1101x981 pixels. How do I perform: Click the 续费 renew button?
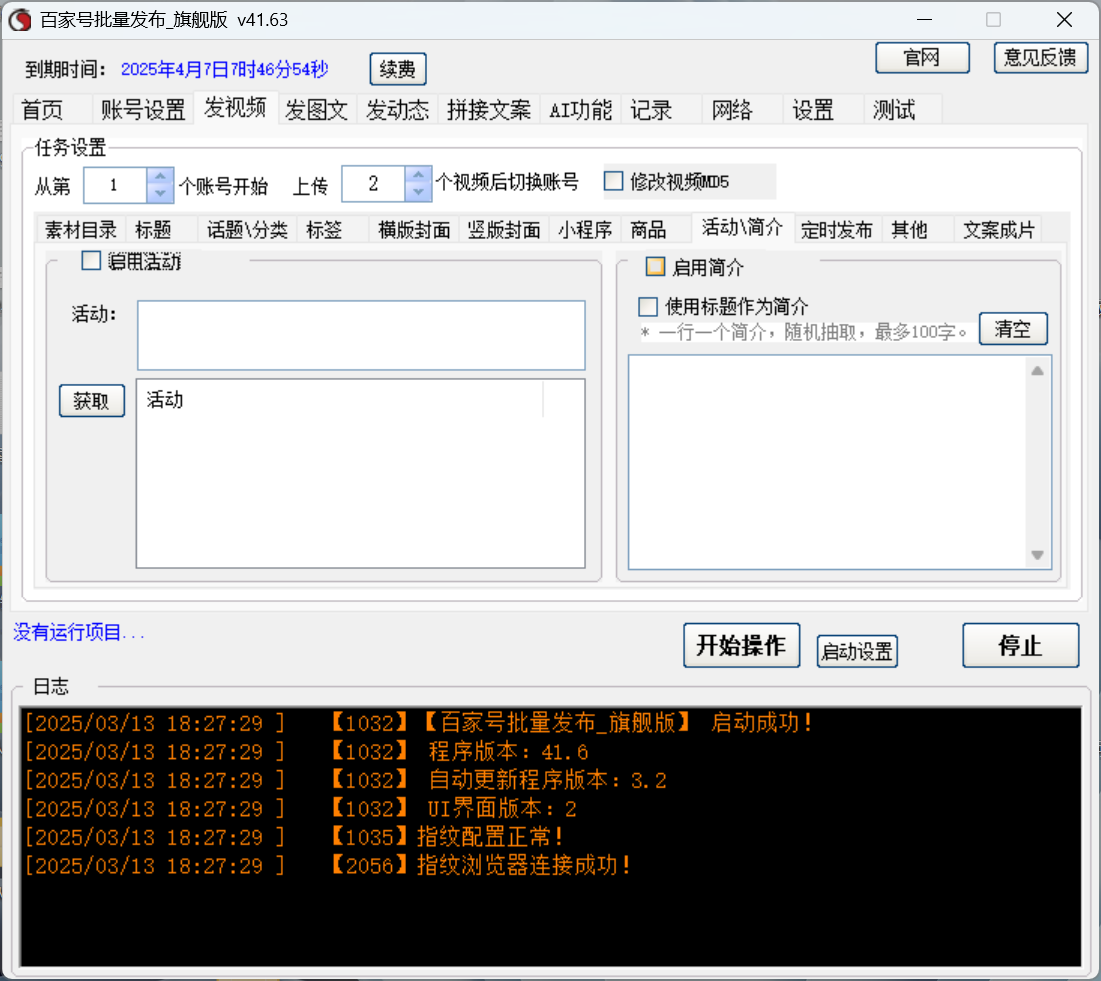397,69
